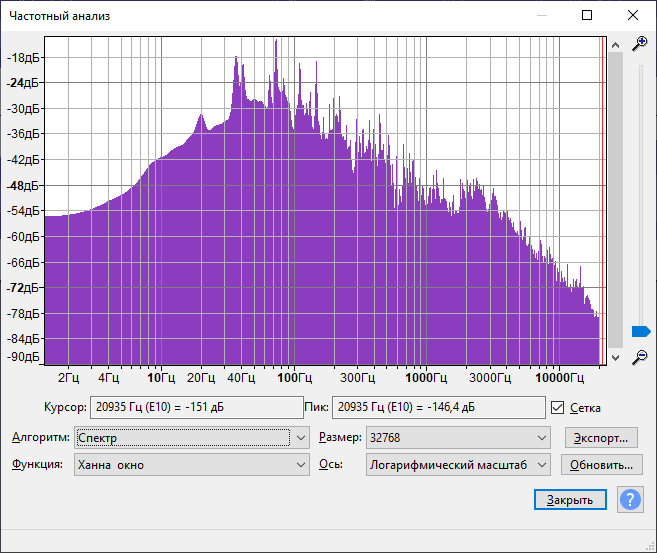
Task: Click the zoom out magnifier icon
Action: 640,357
